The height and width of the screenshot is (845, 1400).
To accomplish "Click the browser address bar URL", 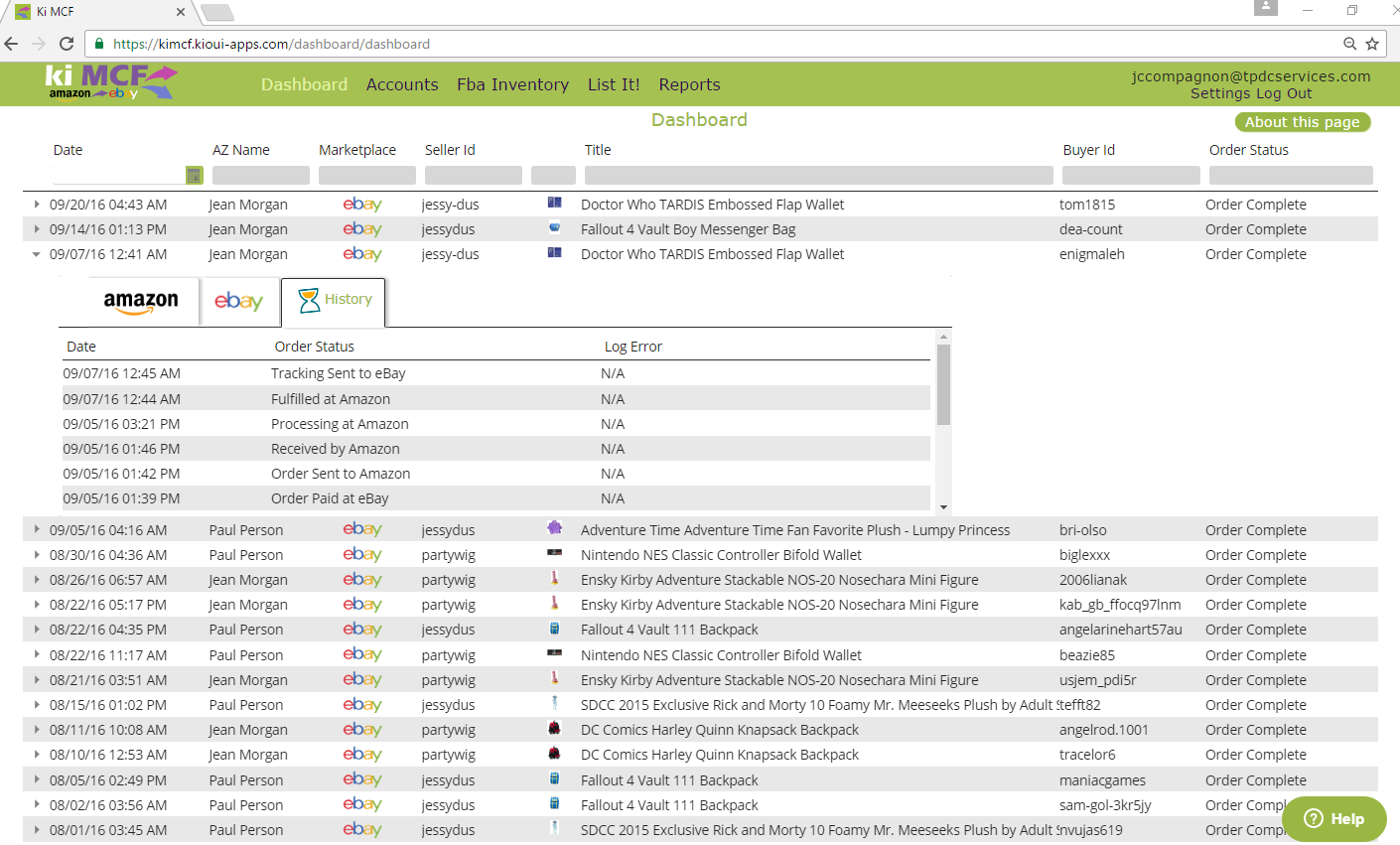I will point(271,44).
